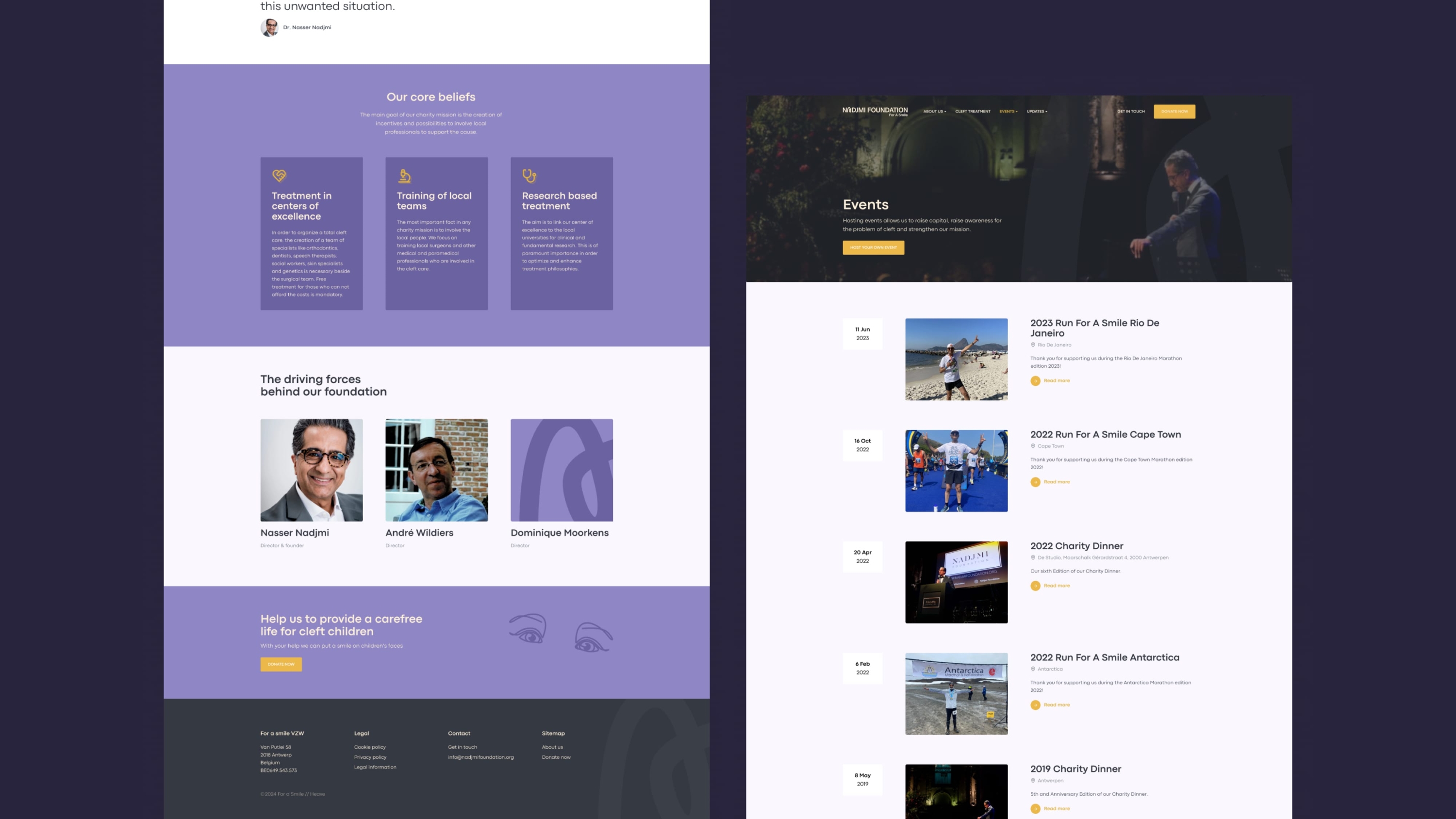Click the 2019 Charity Dinner title
This screenshot has height=819, width=1456.
point(1075,769)
